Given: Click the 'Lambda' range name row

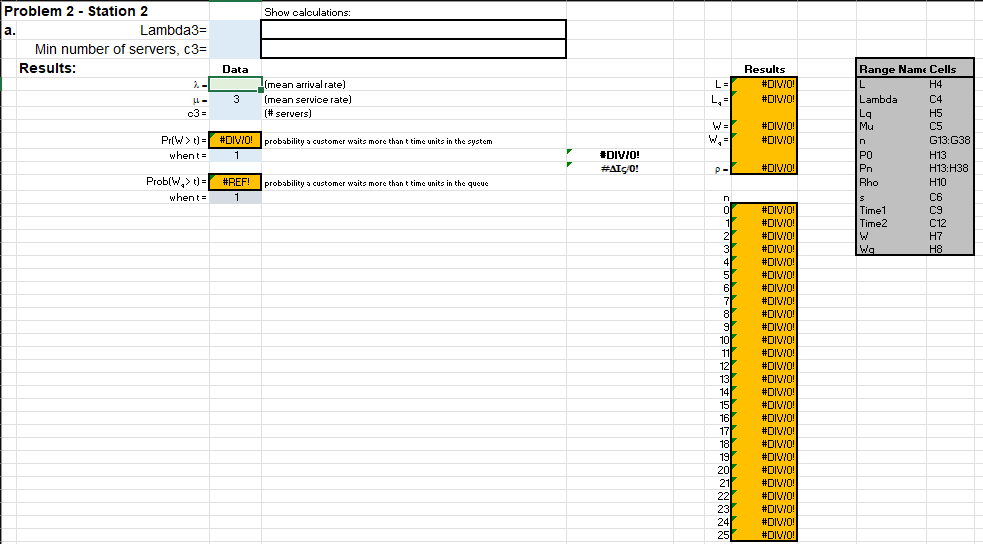Looking at the screenshot, I should point(878,99).
